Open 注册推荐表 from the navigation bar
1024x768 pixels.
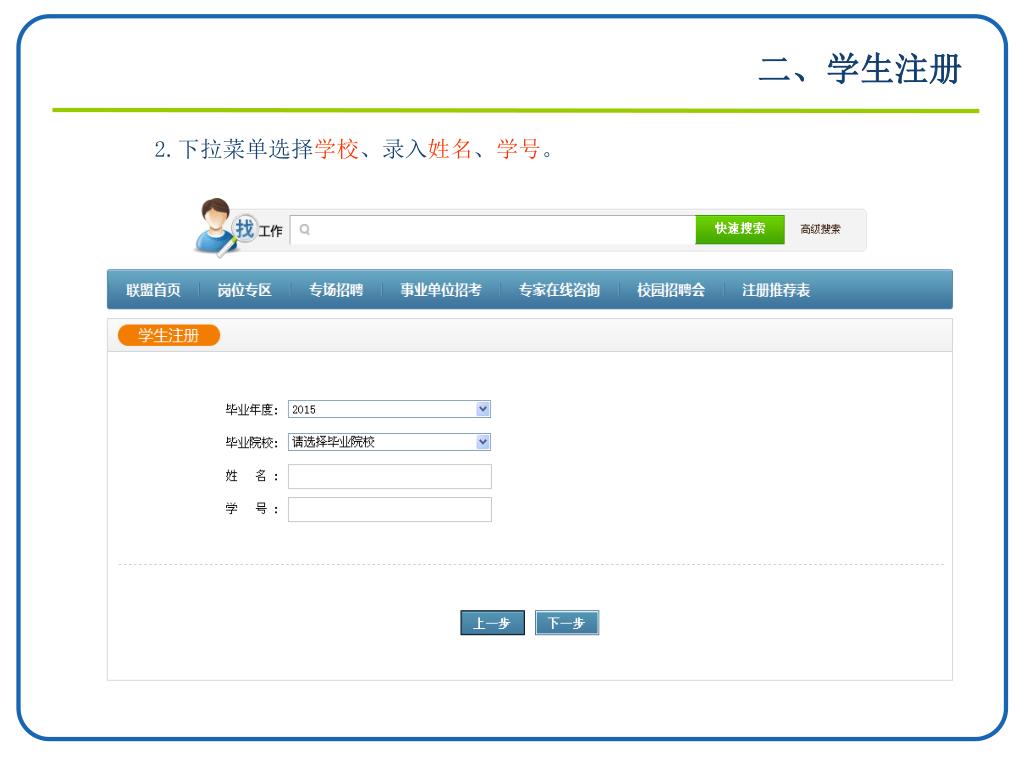[776, 290]
